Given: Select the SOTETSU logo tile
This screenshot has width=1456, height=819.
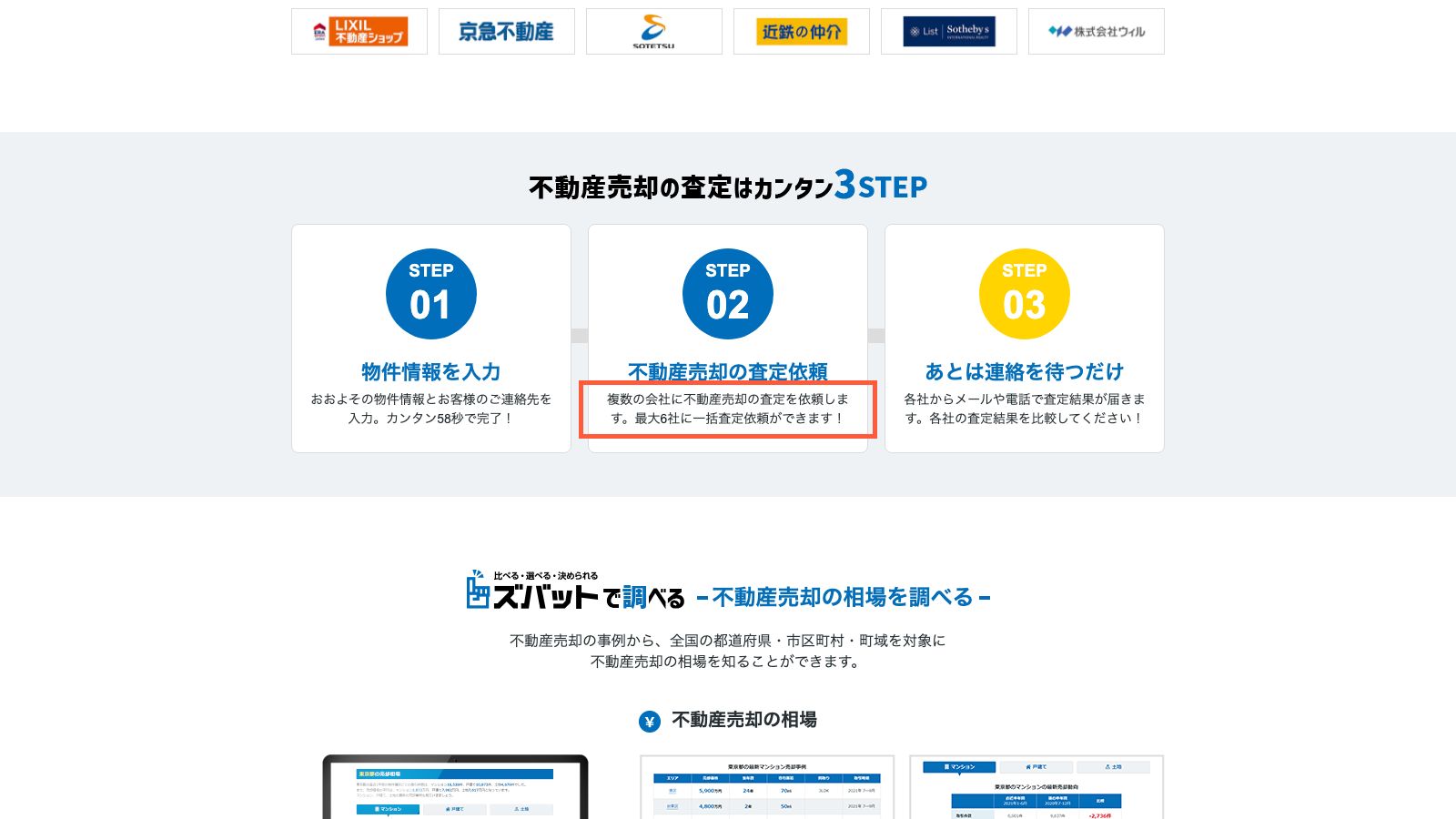Looking at the screenshot, I should pos(654,32).
